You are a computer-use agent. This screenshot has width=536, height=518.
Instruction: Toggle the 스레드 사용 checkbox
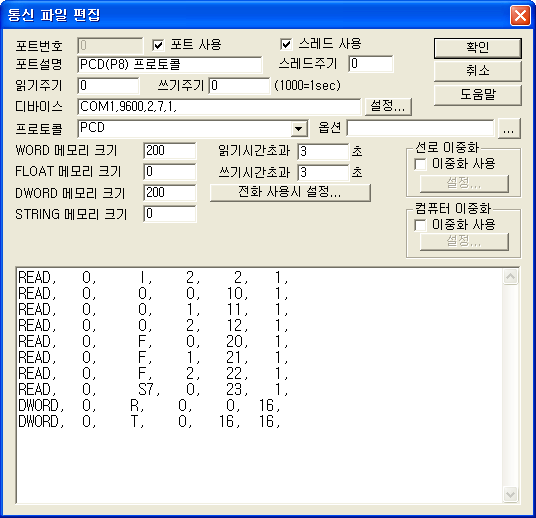pyautogui.click(x=286, y=44)
